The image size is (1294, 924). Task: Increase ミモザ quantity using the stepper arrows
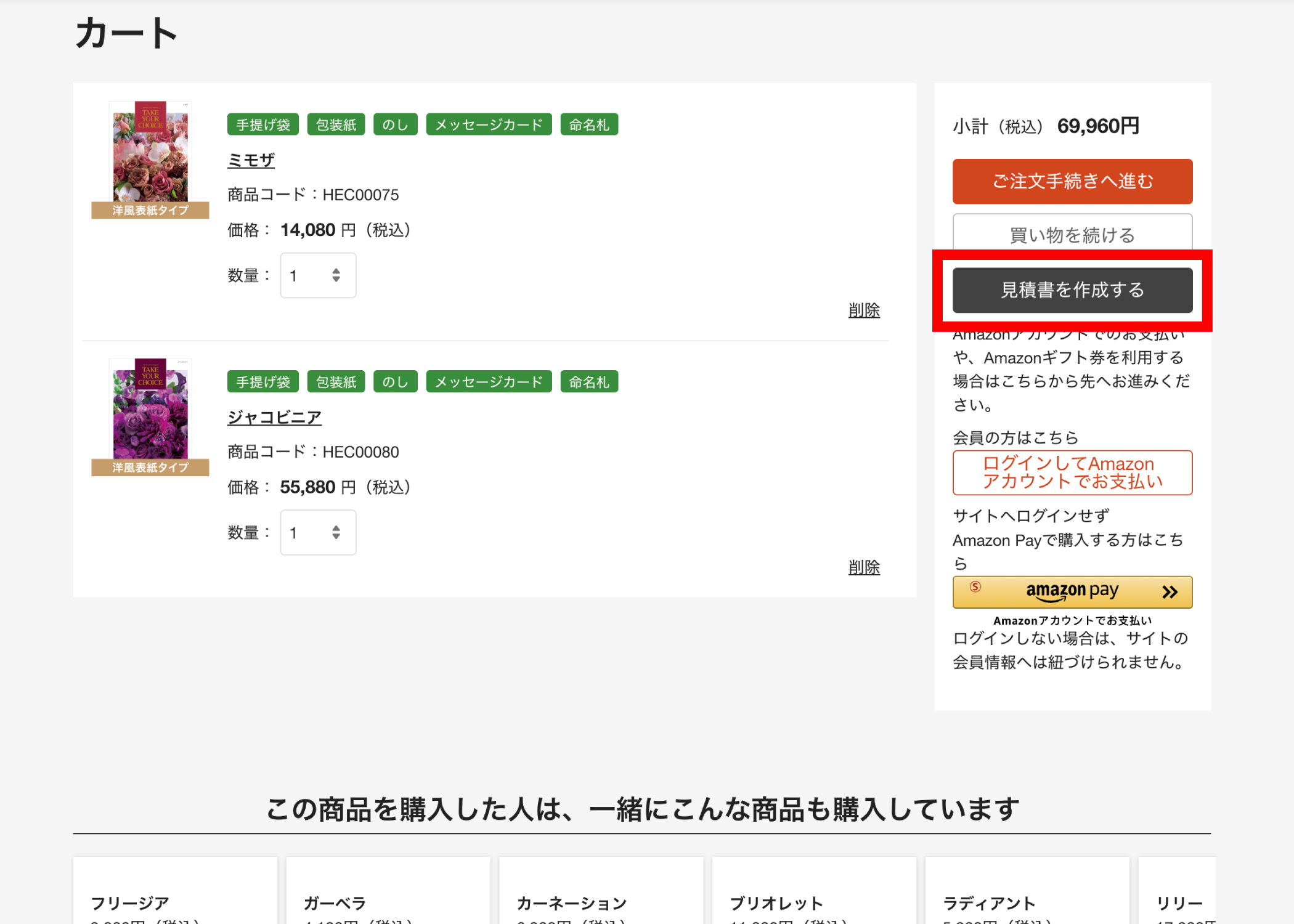point(336,271)
